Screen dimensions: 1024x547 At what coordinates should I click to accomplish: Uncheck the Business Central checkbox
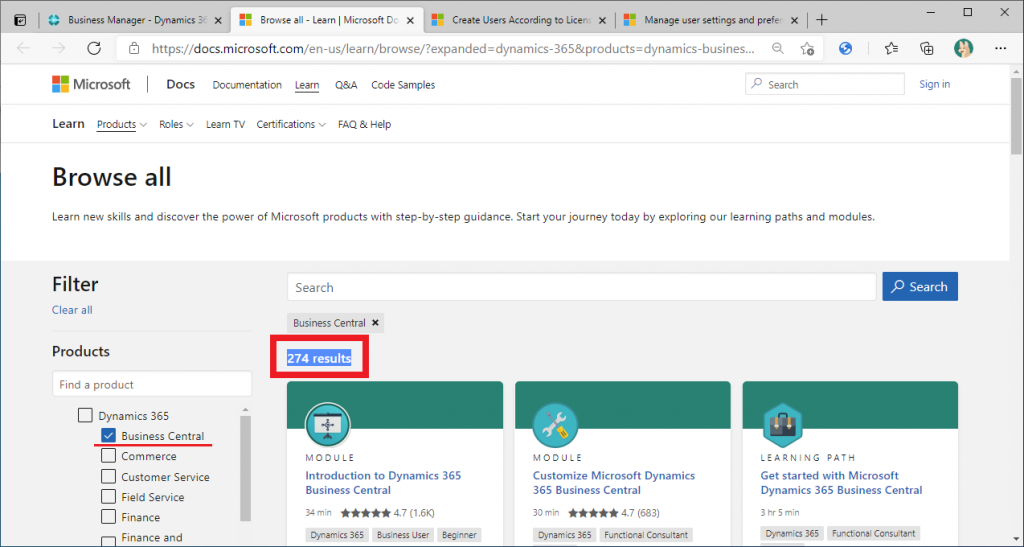coord(108,435)
